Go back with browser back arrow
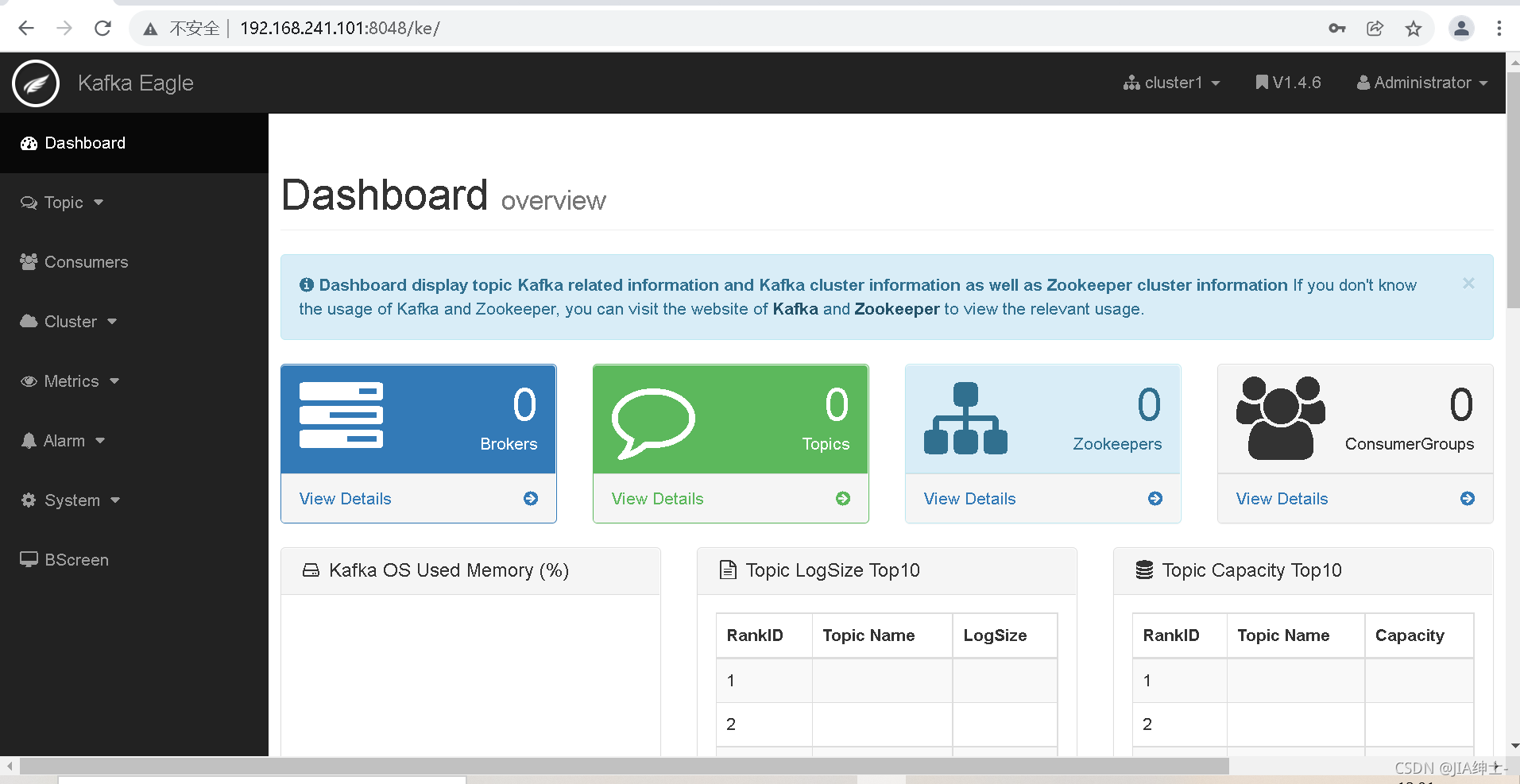The image size is (1520, 784). 26,29
